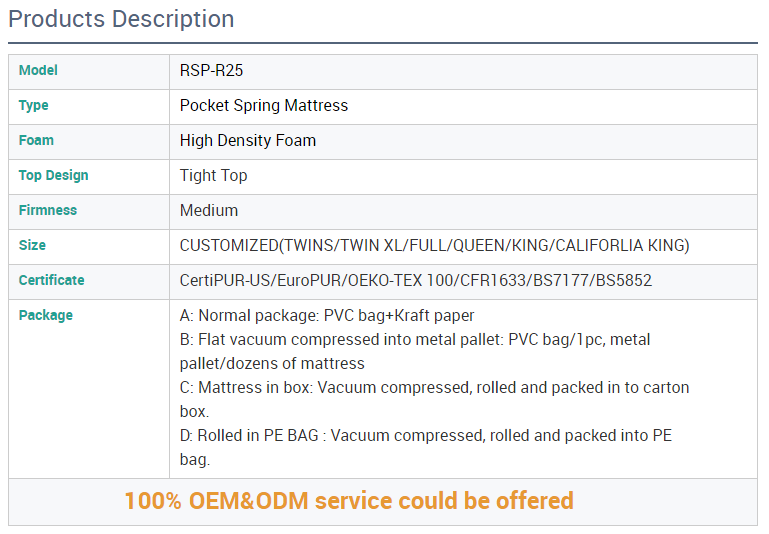Select the Size row label
The image size is (769, 534).
pyautogui.click(x=32, y=245)
